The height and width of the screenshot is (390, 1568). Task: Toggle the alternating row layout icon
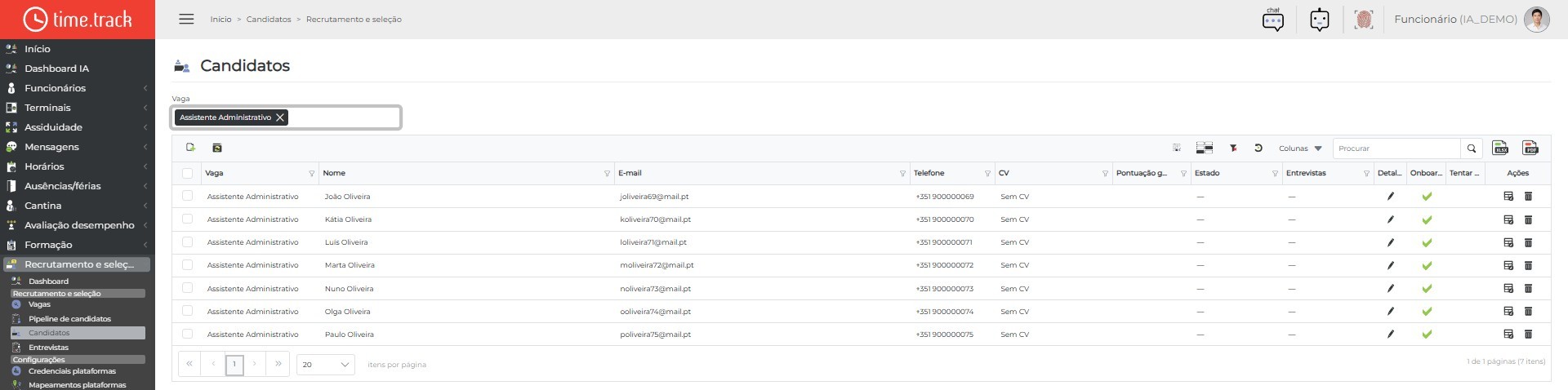point(1205,148)
